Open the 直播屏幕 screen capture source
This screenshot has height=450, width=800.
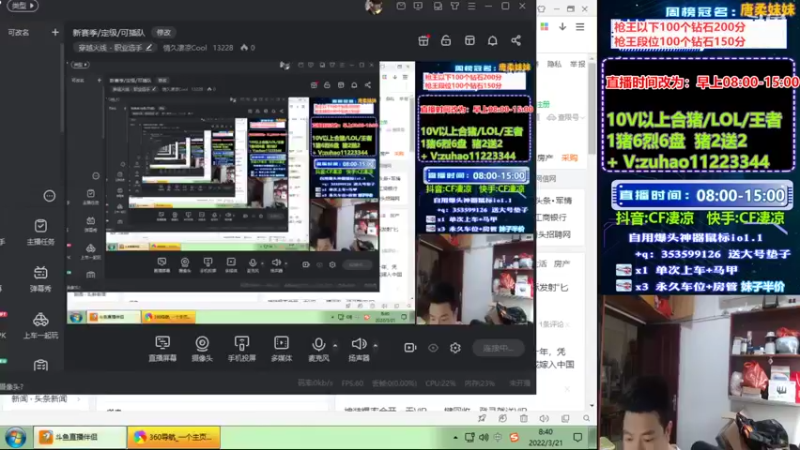click(x=162, y=348)
